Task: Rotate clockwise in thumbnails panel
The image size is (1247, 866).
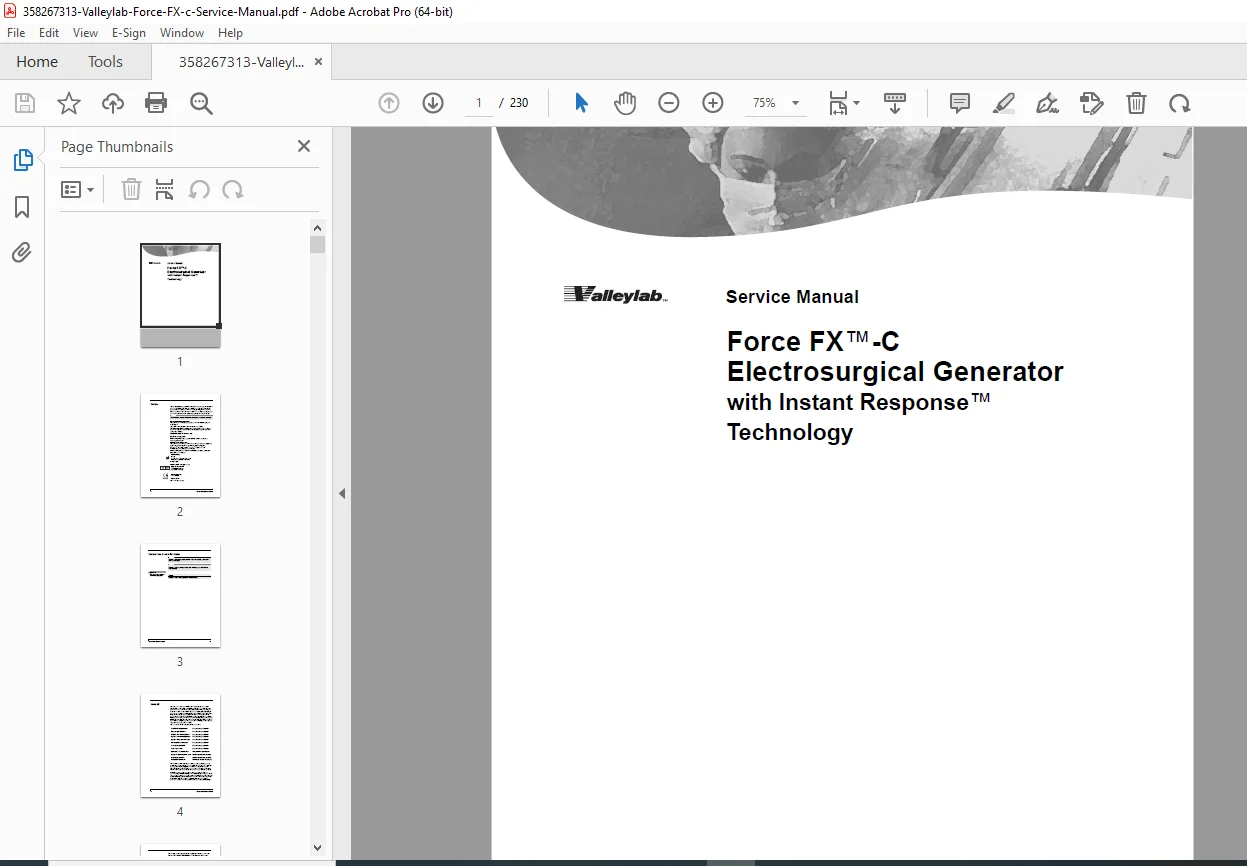Action: coord(233,190)
